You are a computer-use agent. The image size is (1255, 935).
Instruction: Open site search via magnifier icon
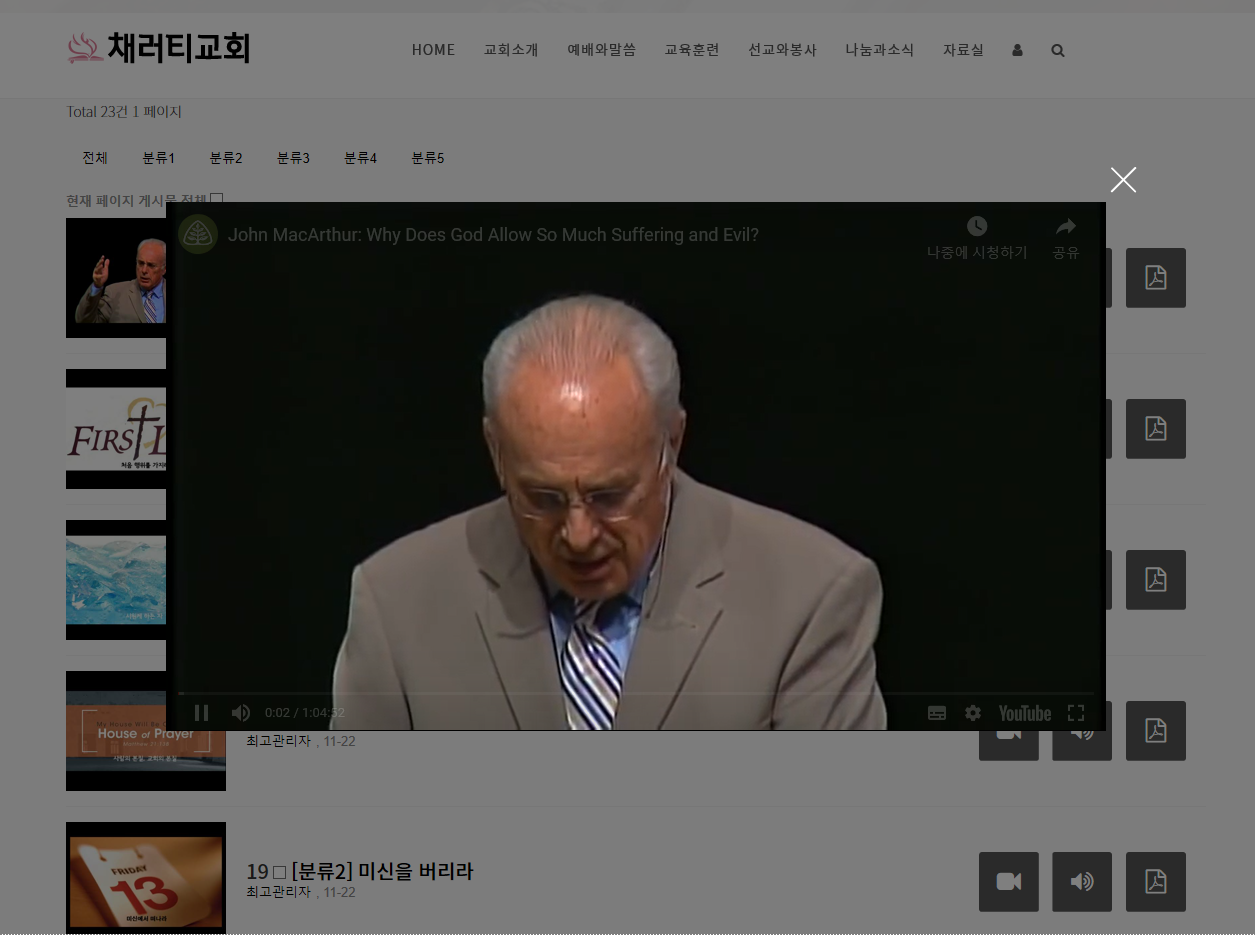coord(1058,50)
